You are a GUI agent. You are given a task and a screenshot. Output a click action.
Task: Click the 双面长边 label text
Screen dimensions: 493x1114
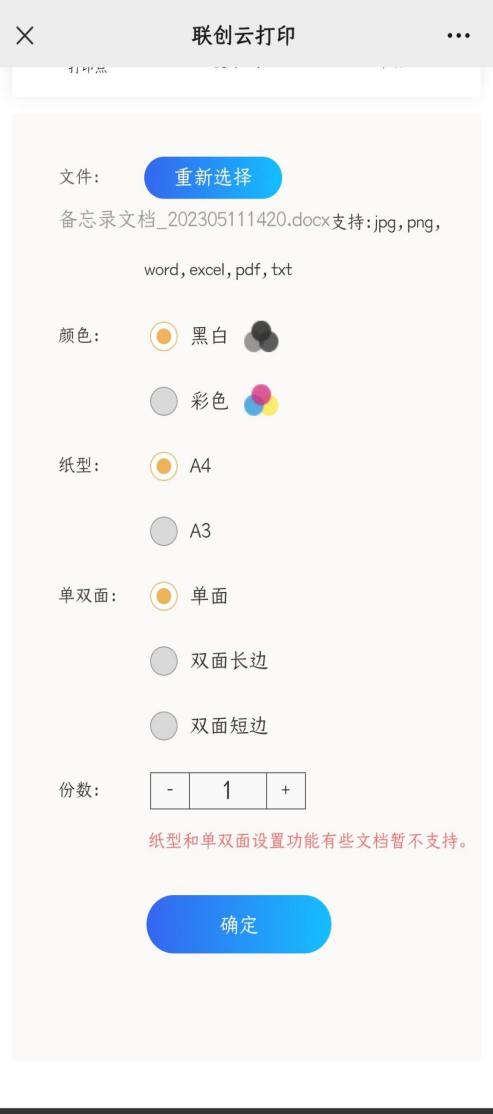pos(229,661)
